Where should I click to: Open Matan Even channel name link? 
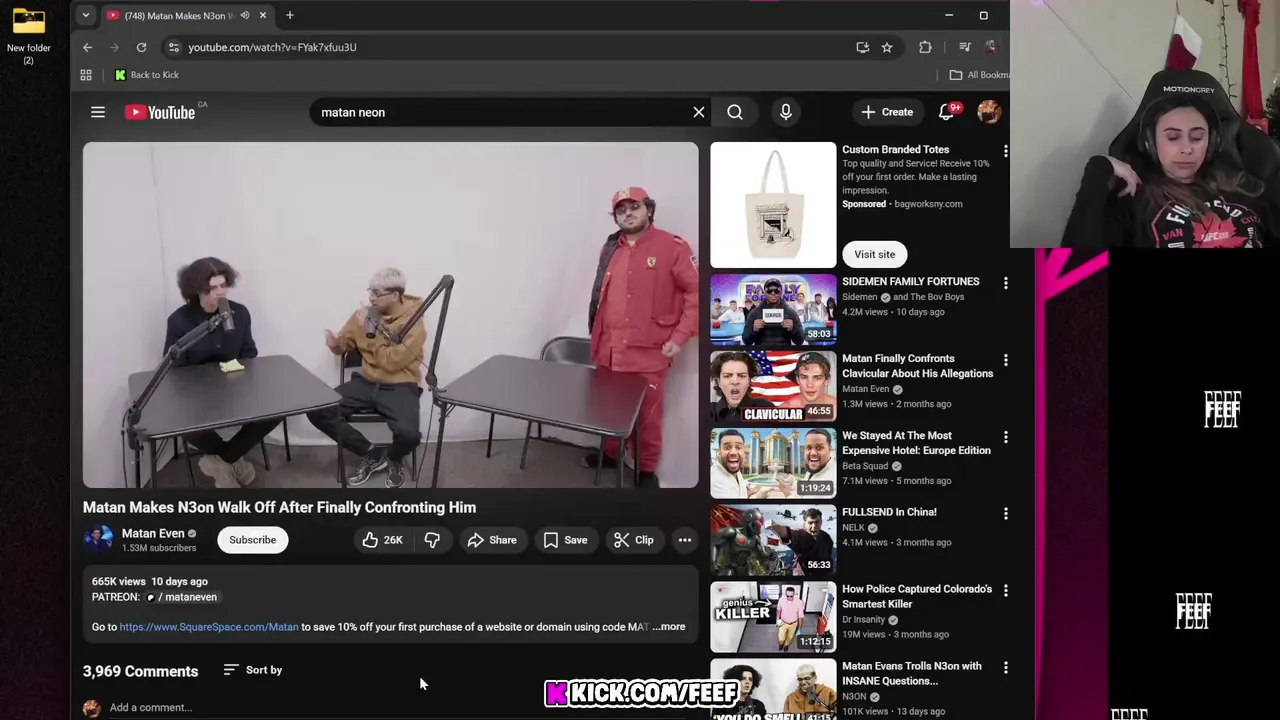tap(153, 534)
